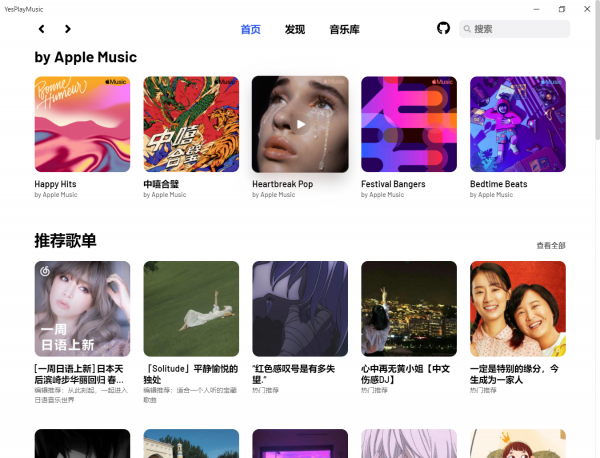Open the Happy Hits cover

82,124
